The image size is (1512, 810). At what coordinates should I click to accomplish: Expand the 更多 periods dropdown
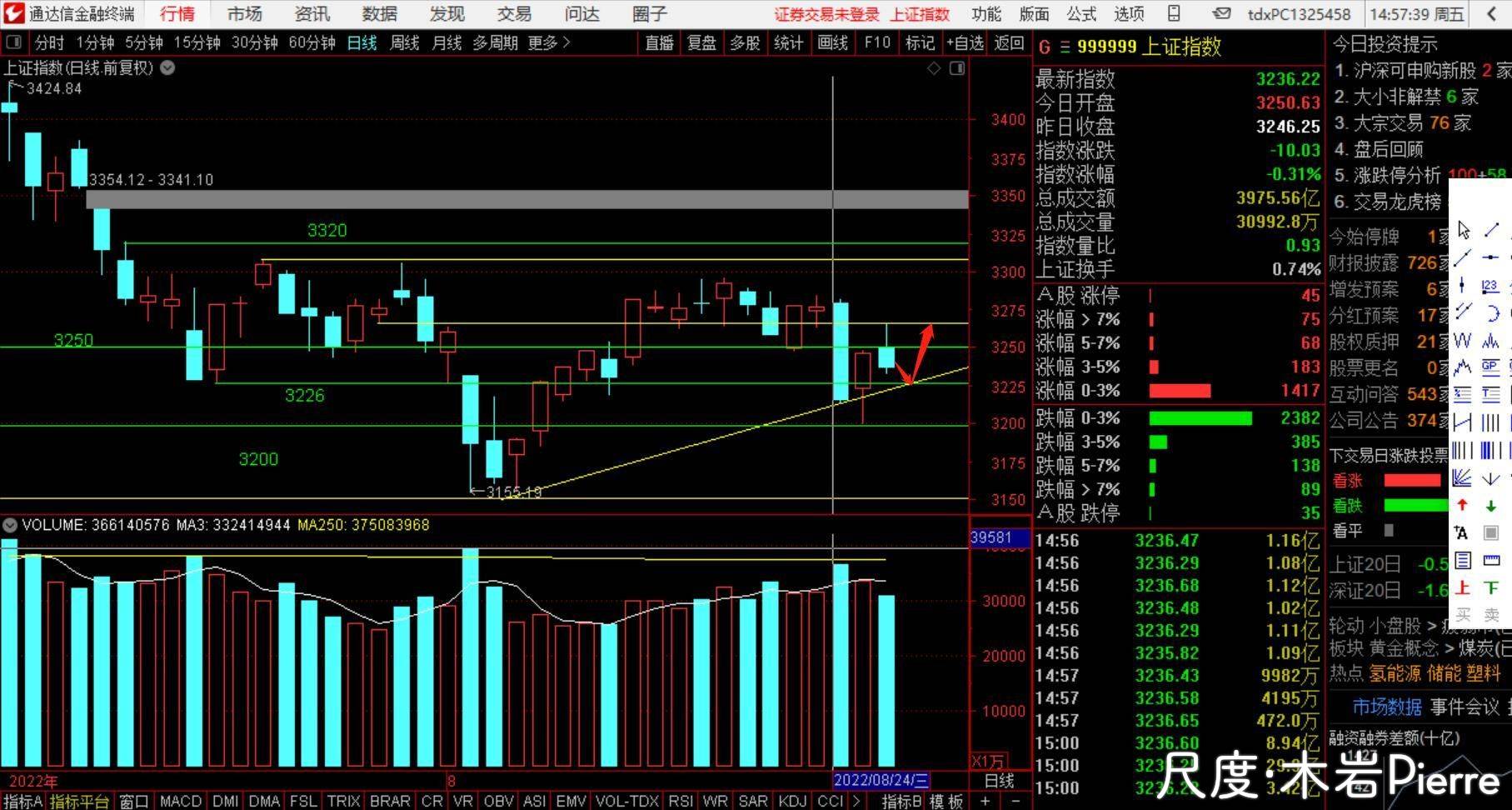[x=548, y=42]
